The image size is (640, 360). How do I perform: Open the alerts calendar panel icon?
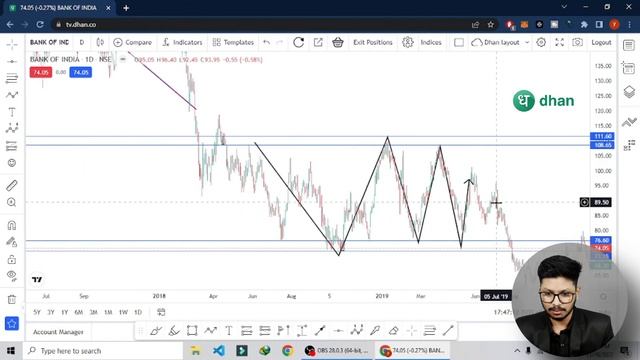pos(629,68)
